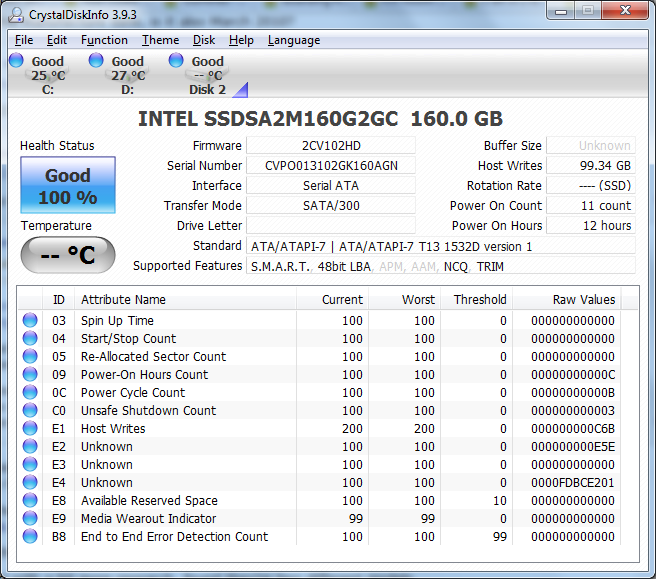Click the status orb for attribute E4
The image size is (656, 579).
[x=30, y=482]
